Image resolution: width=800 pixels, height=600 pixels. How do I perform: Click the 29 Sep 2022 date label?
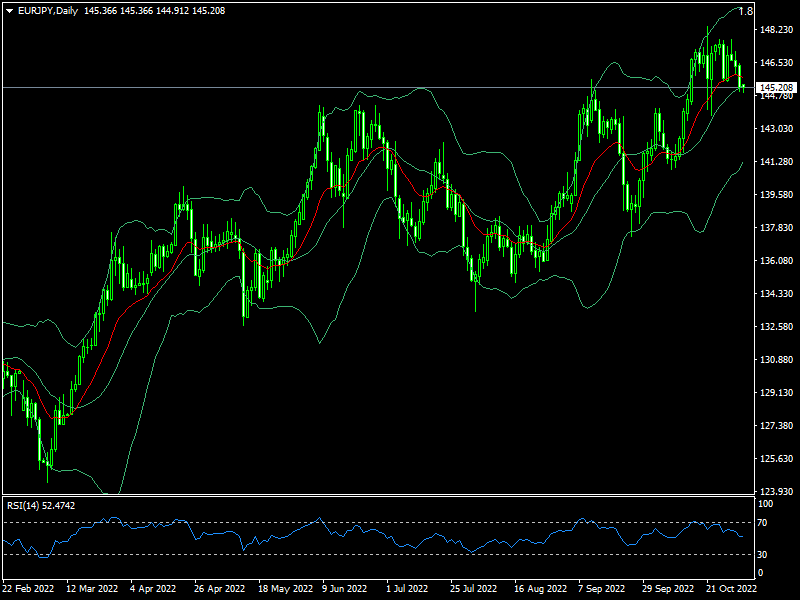[x=668, y=588]
